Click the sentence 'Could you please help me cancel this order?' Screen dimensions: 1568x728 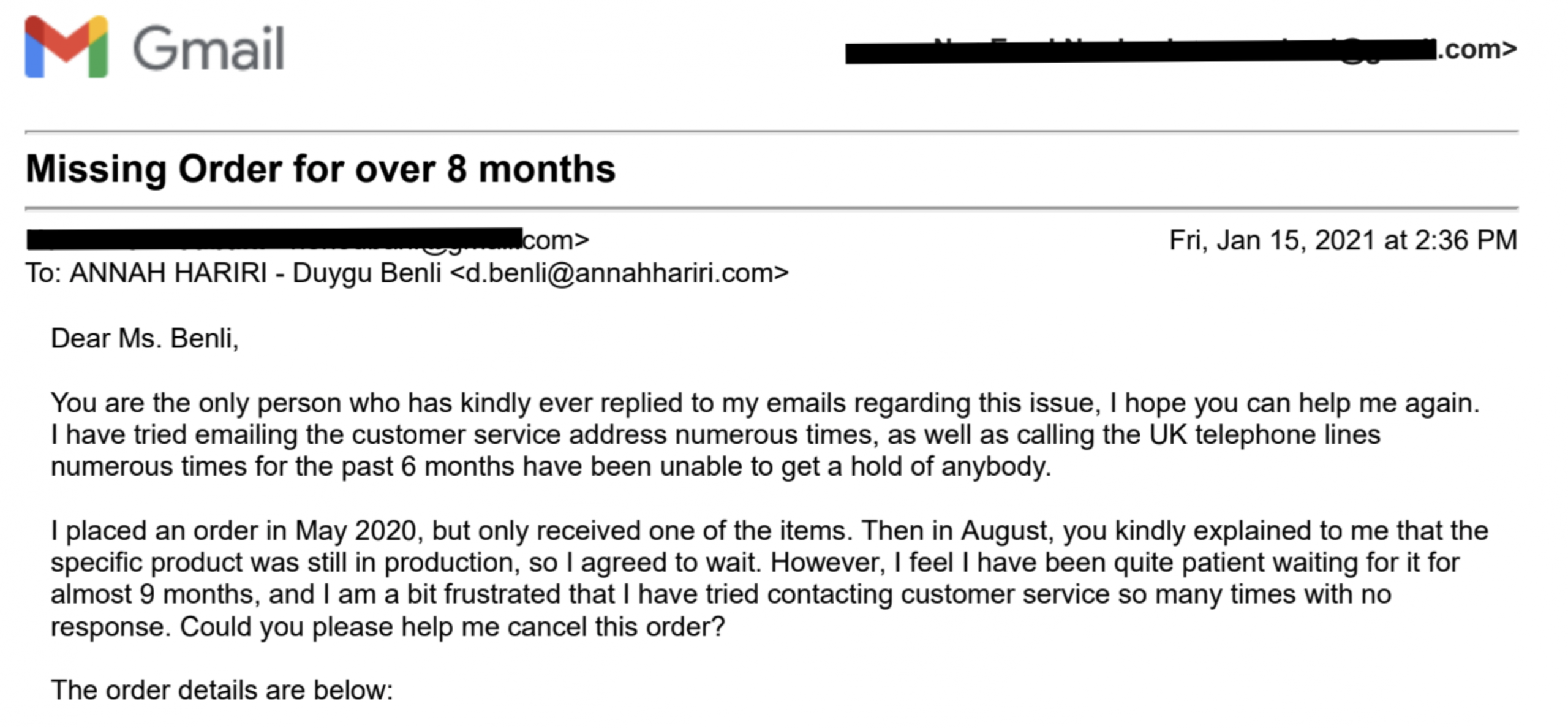click(452, 627)
